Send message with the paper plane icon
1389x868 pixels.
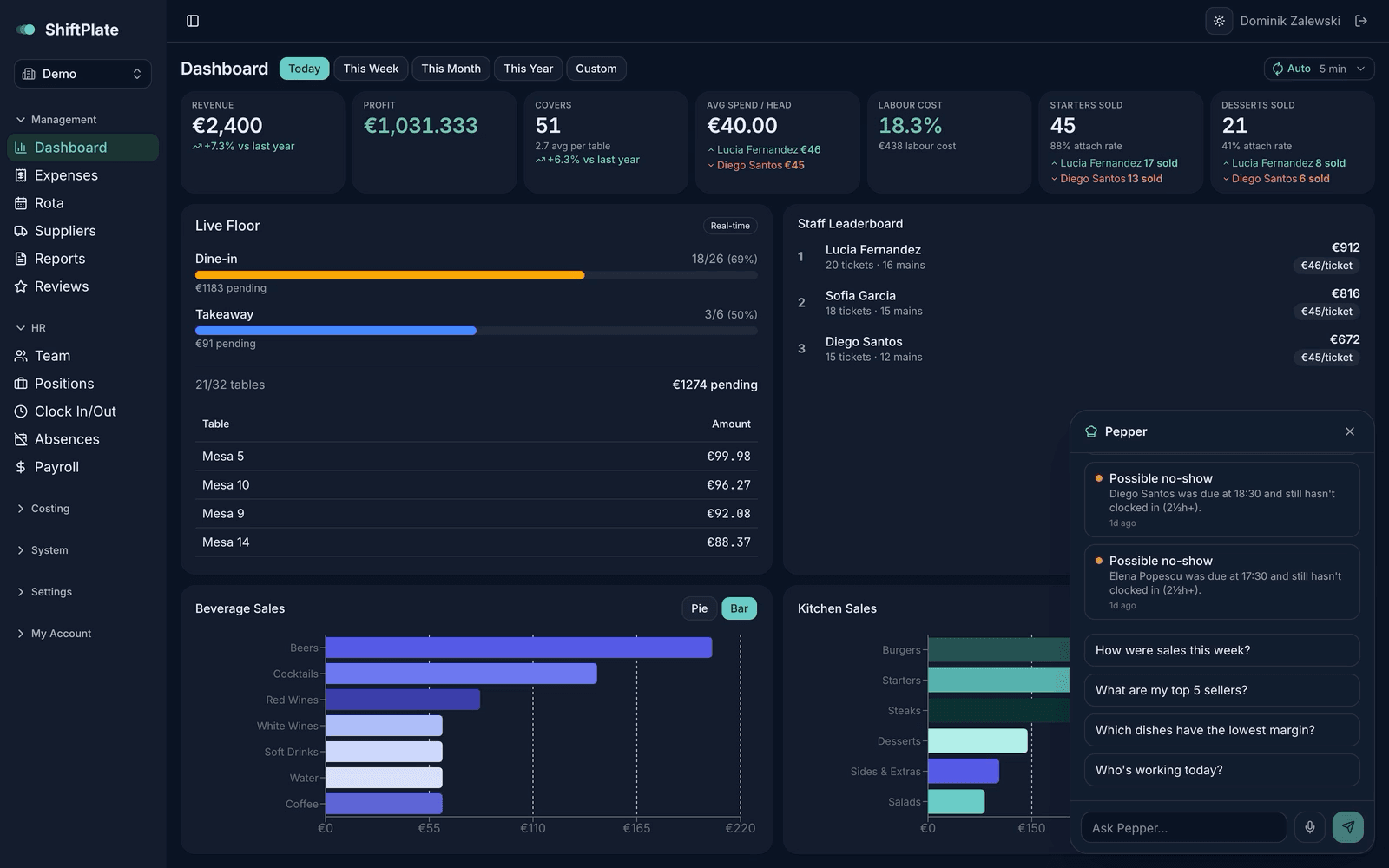pyautogui.click(x=1347, y=827)
